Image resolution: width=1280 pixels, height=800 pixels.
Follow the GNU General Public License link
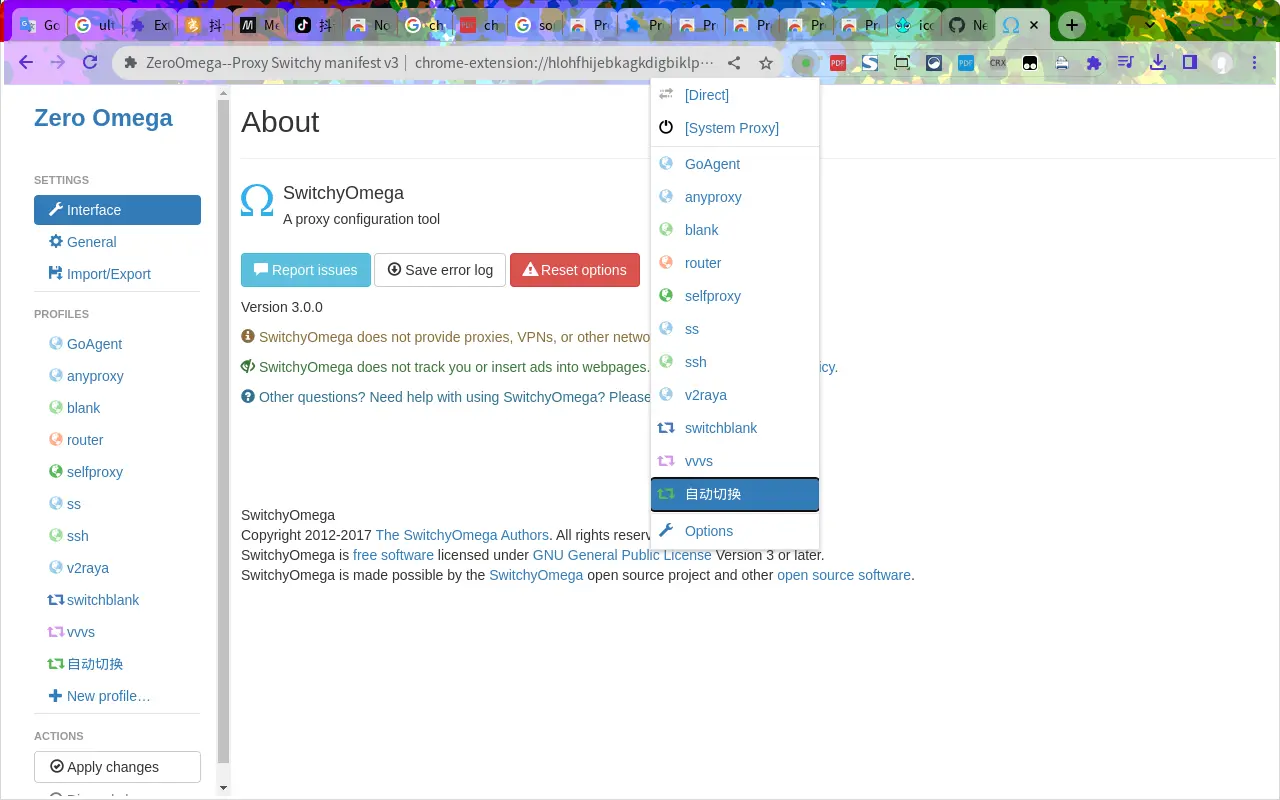coord(622,555)
